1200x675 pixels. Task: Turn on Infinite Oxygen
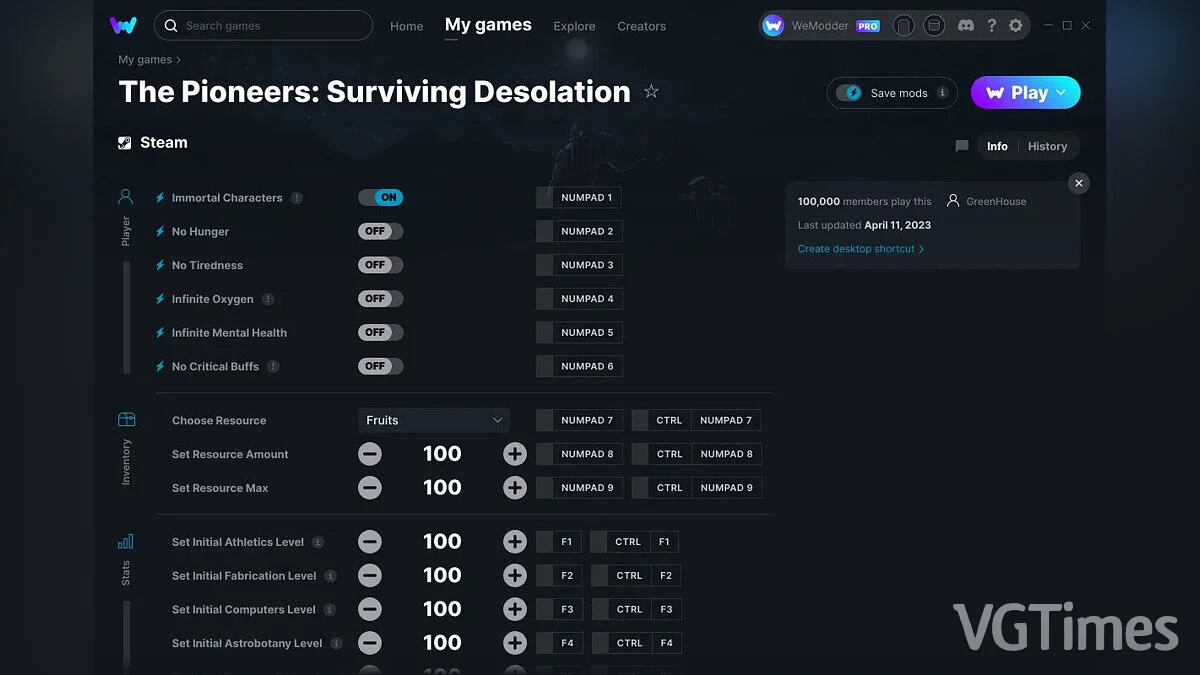click(x=380, y=298)
